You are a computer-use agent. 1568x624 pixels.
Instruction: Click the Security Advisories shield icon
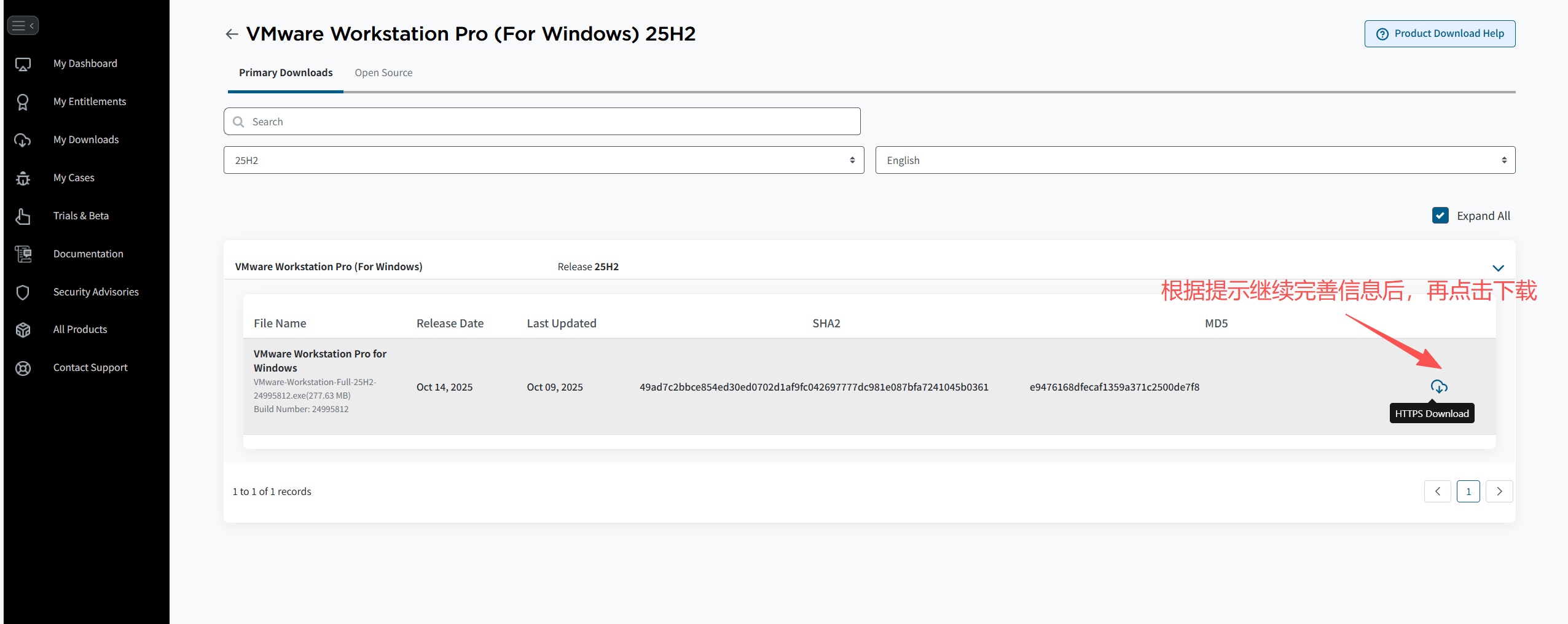(x=23, y=292)
